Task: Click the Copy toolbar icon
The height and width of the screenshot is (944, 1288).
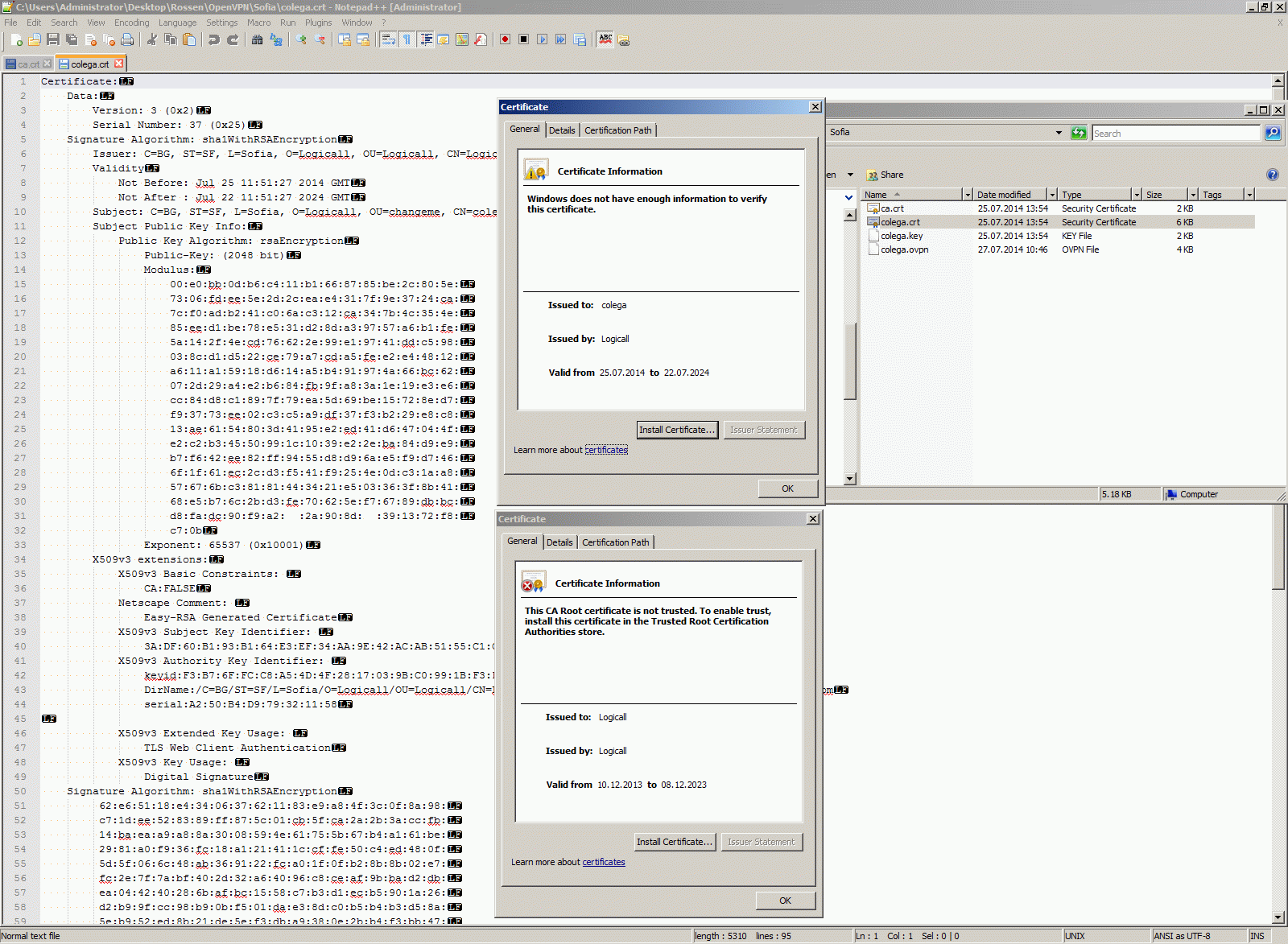Action: click(x=171, y=39)
